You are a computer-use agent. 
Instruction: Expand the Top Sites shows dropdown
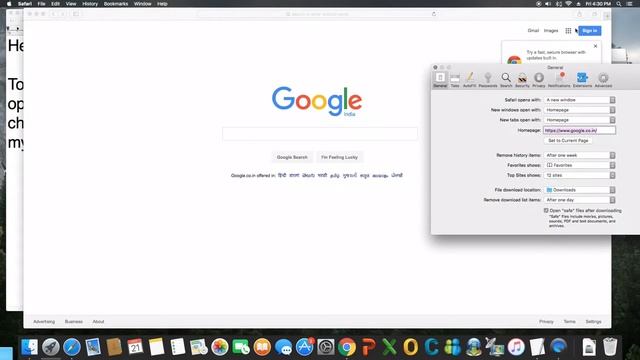pyautogui.click(x=580, y=175)
